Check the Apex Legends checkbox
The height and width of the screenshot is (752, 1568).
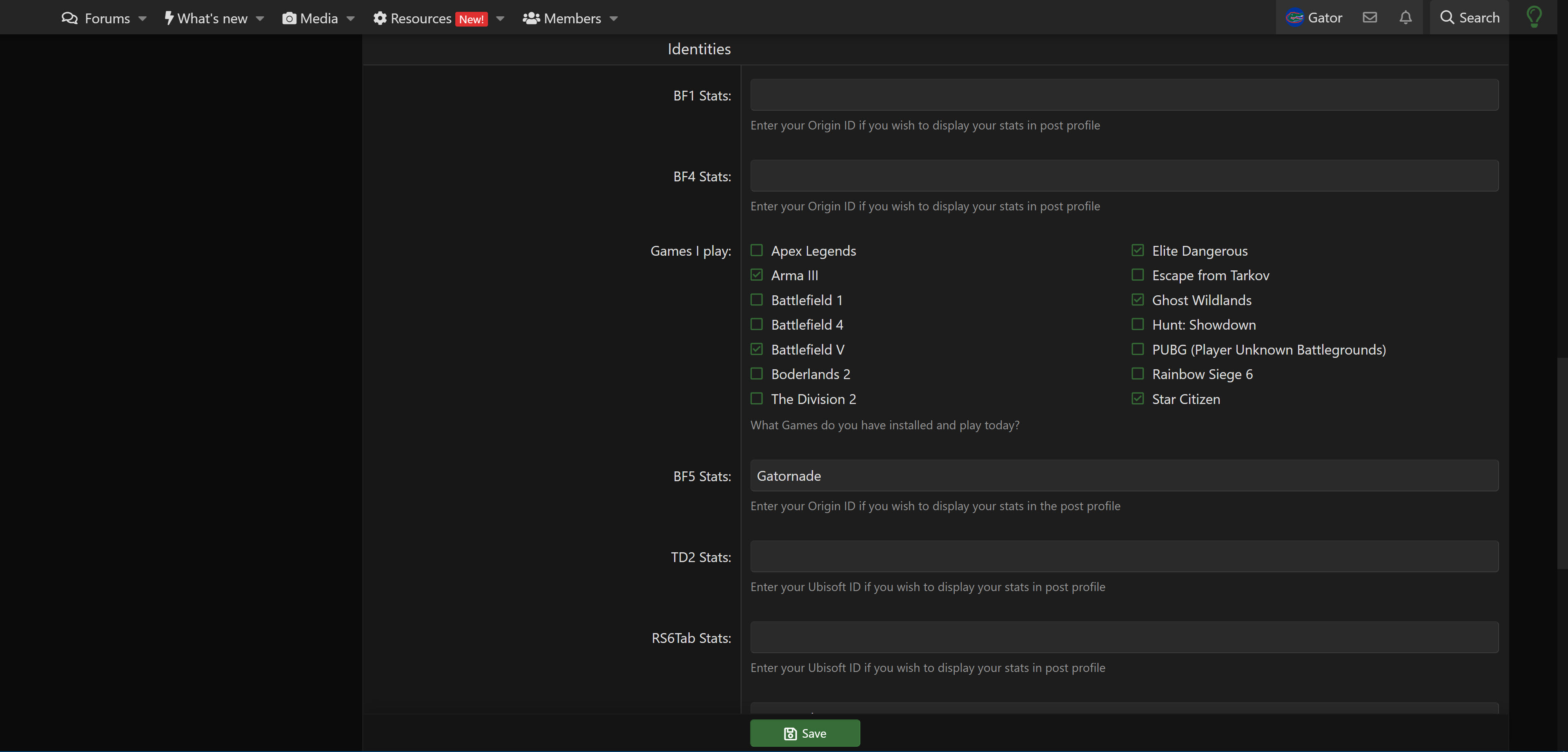point(757,250)
